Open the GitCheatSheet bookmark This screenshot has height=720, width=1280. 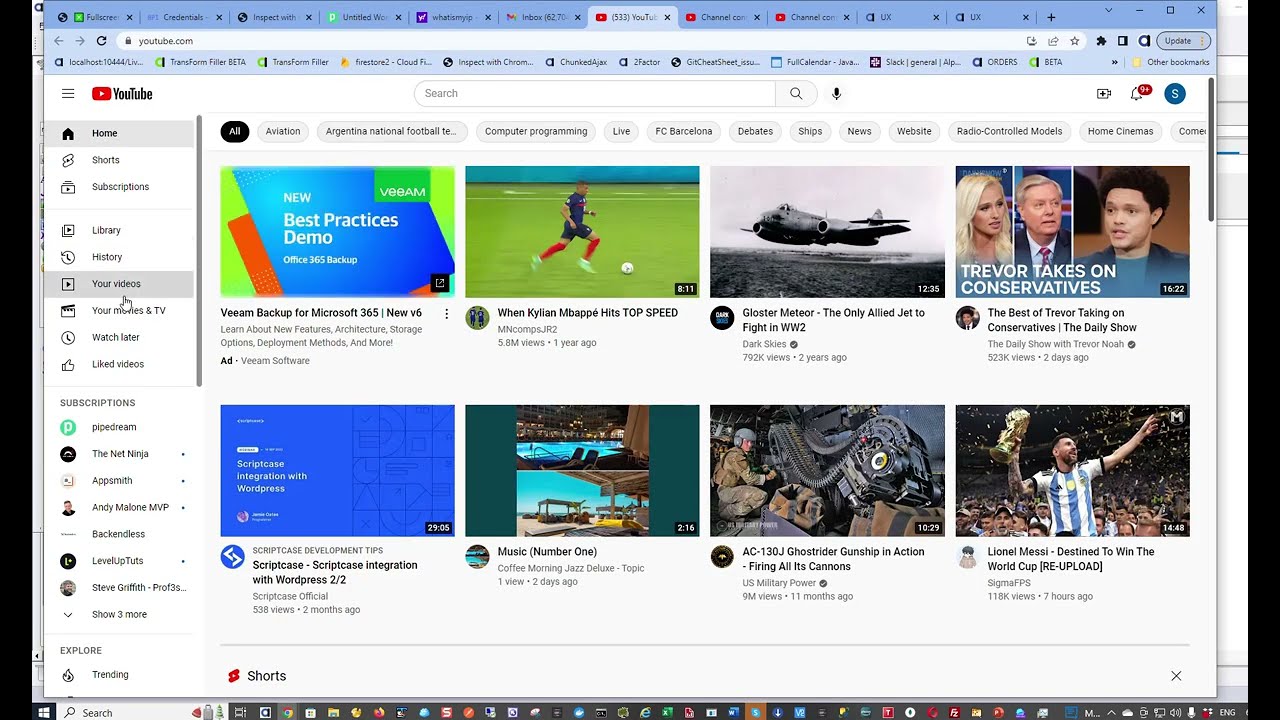715,62
